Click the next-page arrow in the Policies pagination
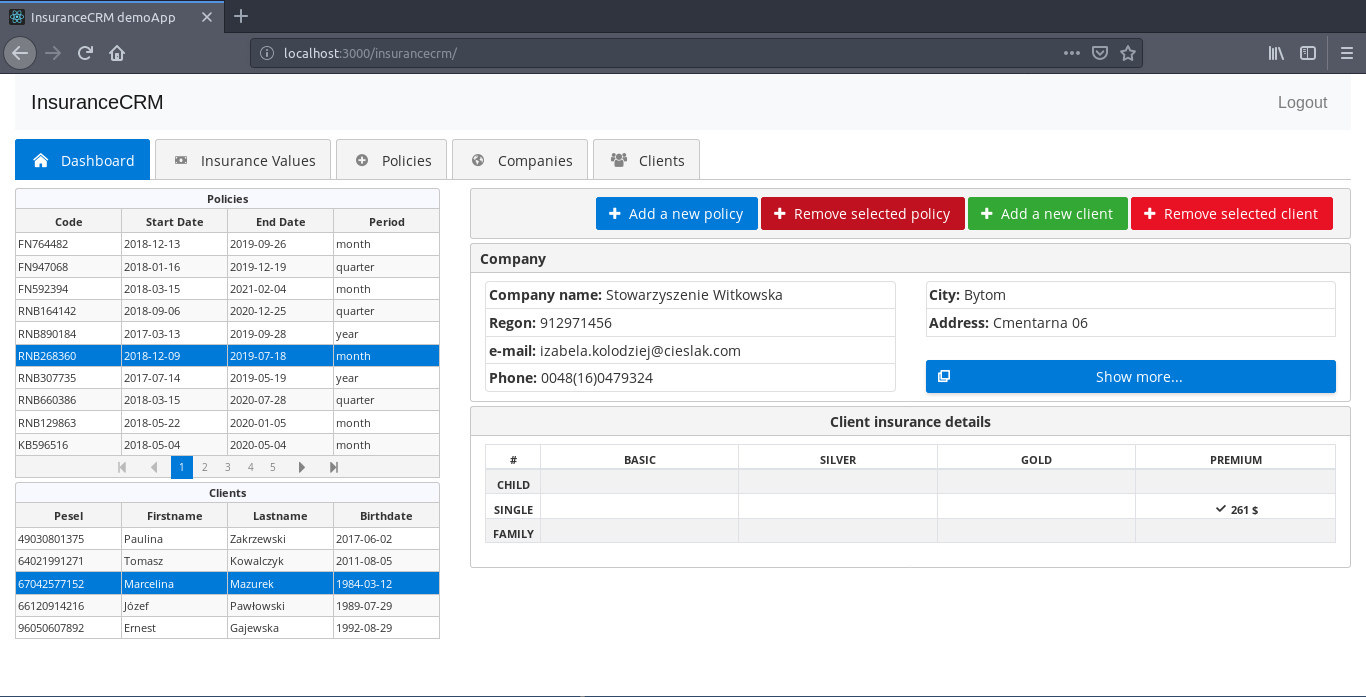Viewport: 1366px width, 697px height. click(302, 466)
